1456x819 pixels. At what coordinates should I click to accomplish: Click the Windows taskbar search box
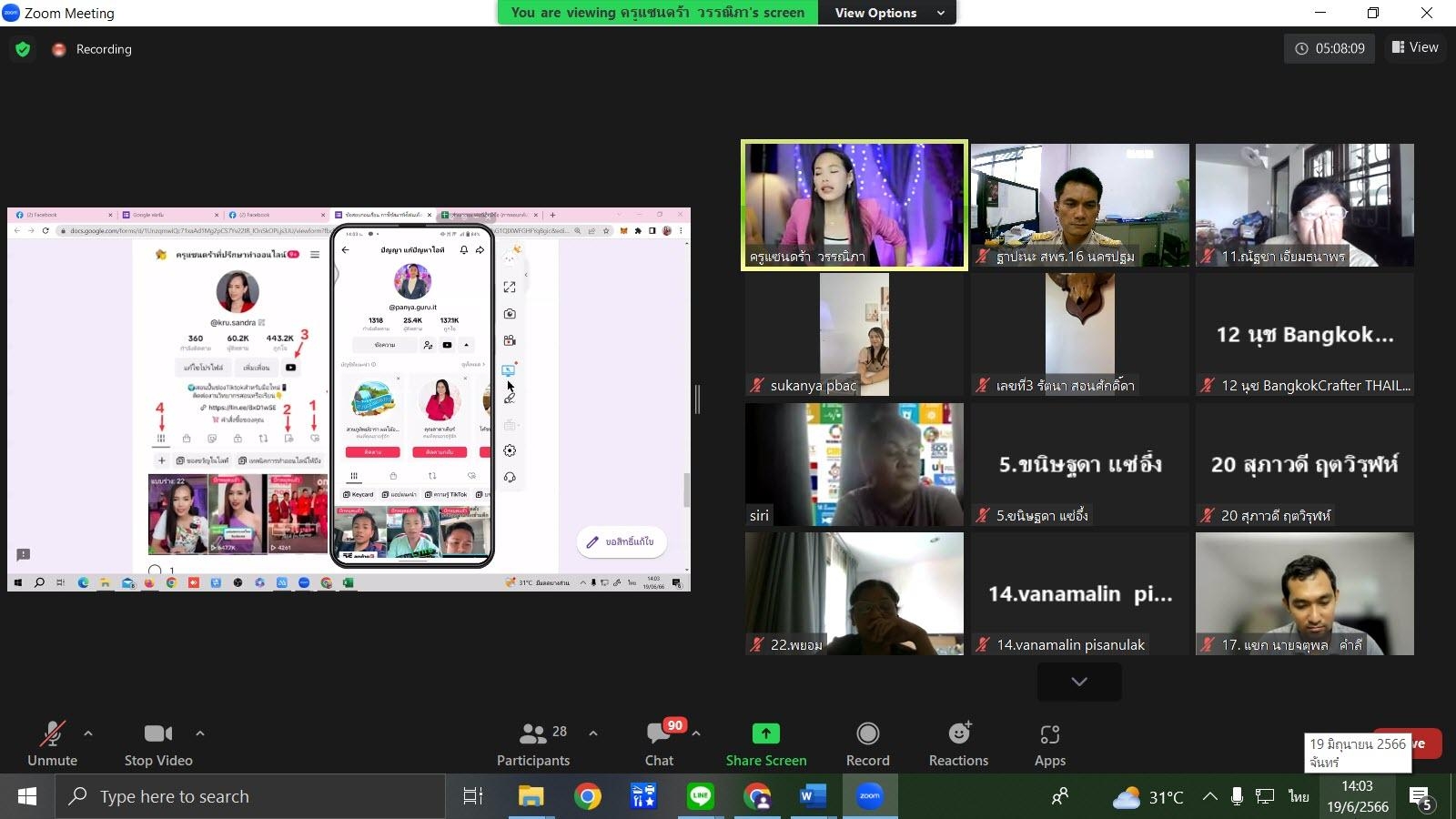tap(250, 796)
